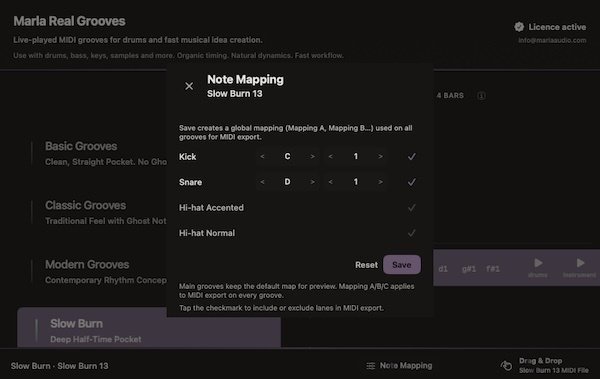The width and height of the screenshot is (600, 379).
Task: Toggle Hi-hat Accented lane checkmark
Action: click(x=411, y=207)
